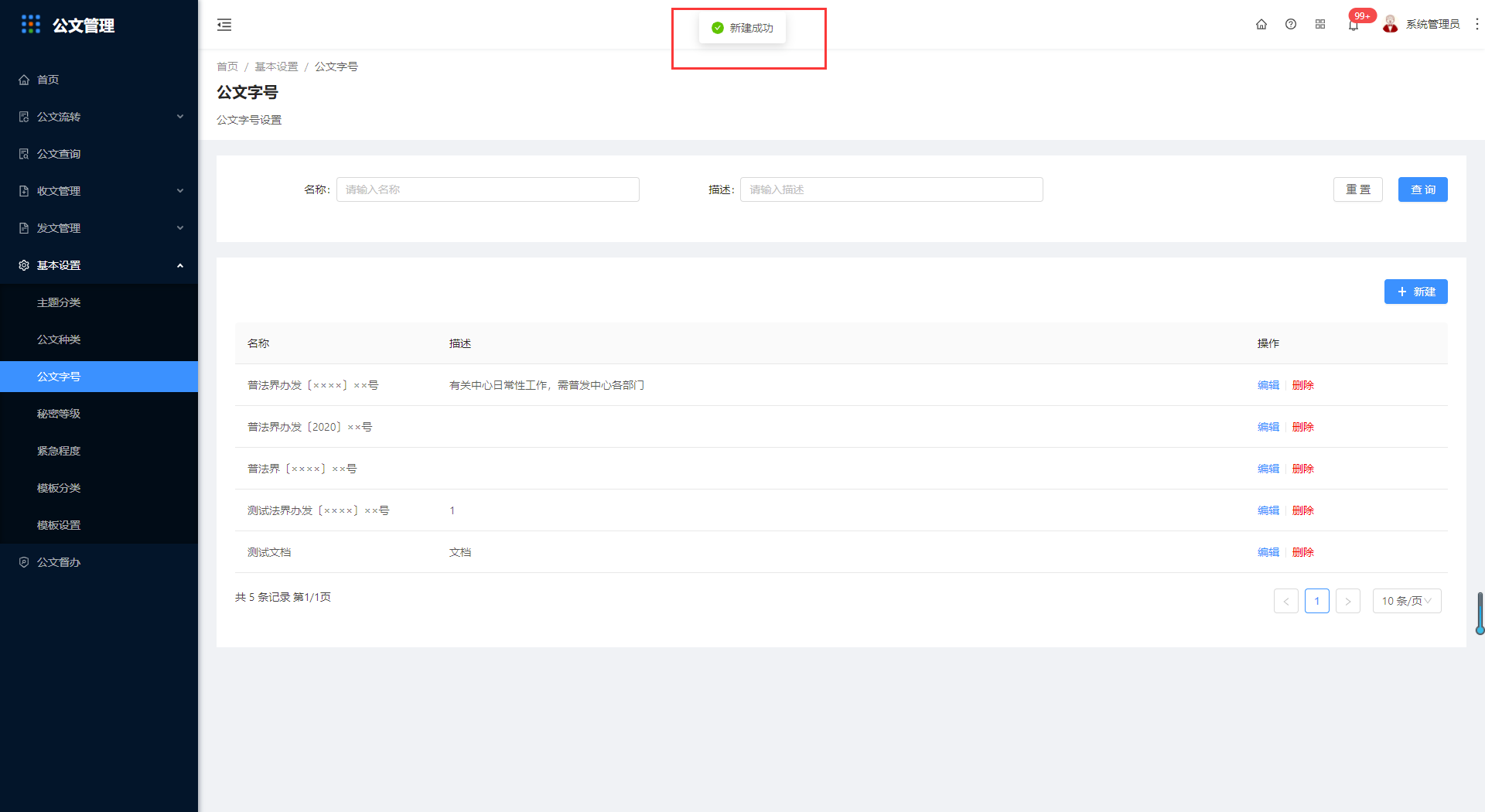Screen dimensions: 1485x812
Task: Delete the 测试法界办发〔××××〕××号 row
Action: (x=1303, y=510)
